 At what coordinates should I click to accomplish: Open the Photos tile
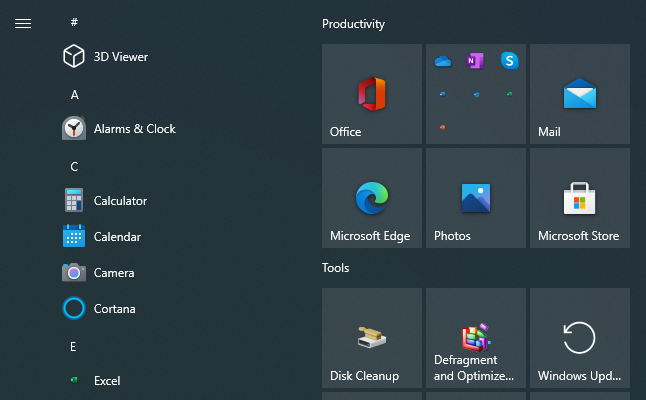pos(476,198)
